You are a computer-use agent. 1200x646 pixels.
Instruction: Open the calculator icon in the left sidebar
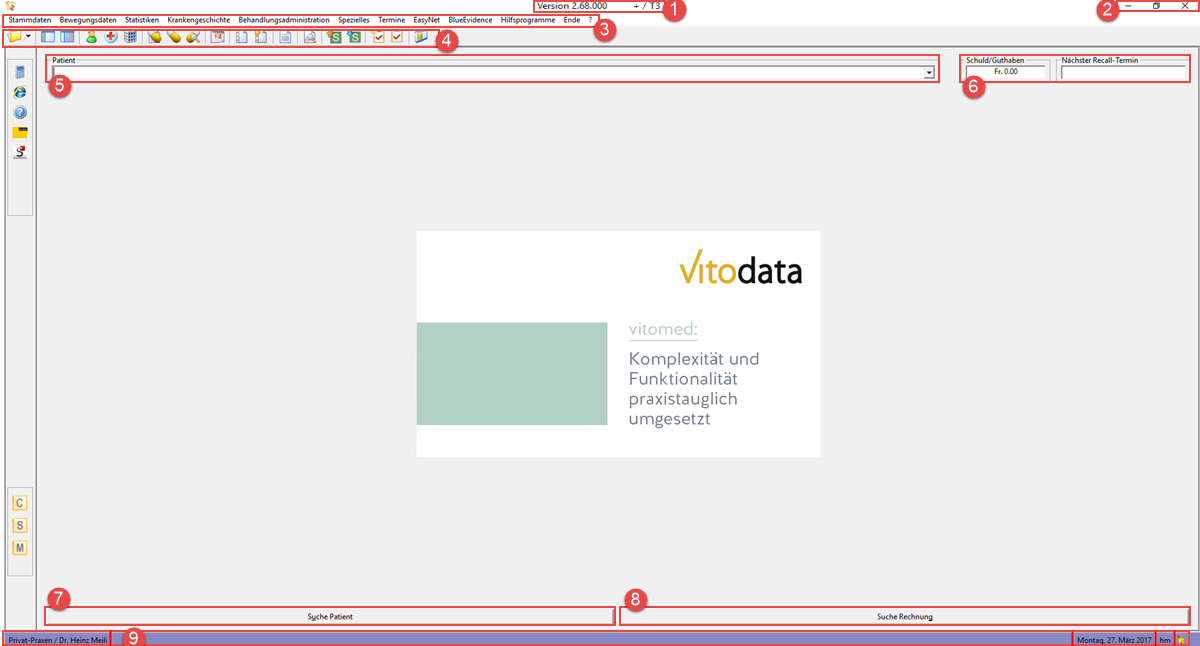(20, 72)
